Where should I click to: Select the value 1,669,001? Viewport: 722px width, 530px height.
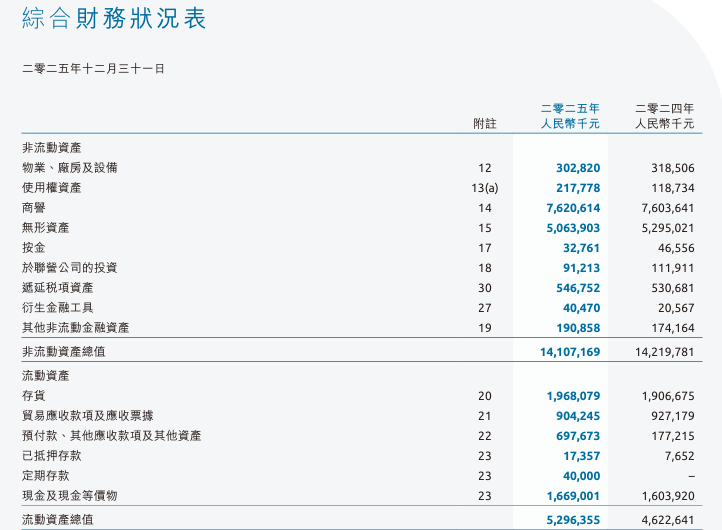click(x=573, y=496)
